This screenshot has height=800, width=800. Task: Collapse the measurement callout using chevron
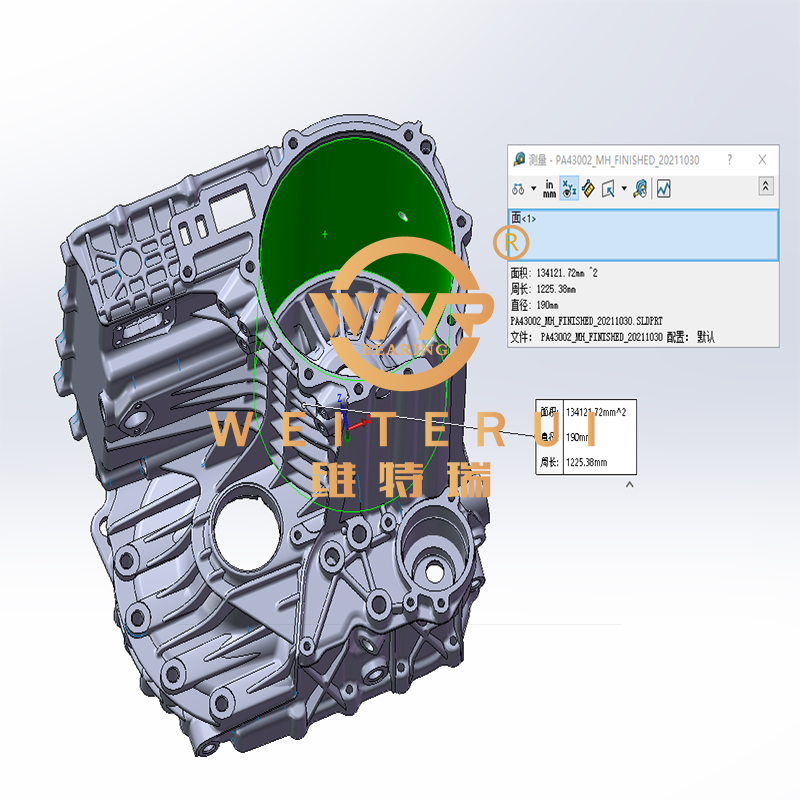pos(629,485)
